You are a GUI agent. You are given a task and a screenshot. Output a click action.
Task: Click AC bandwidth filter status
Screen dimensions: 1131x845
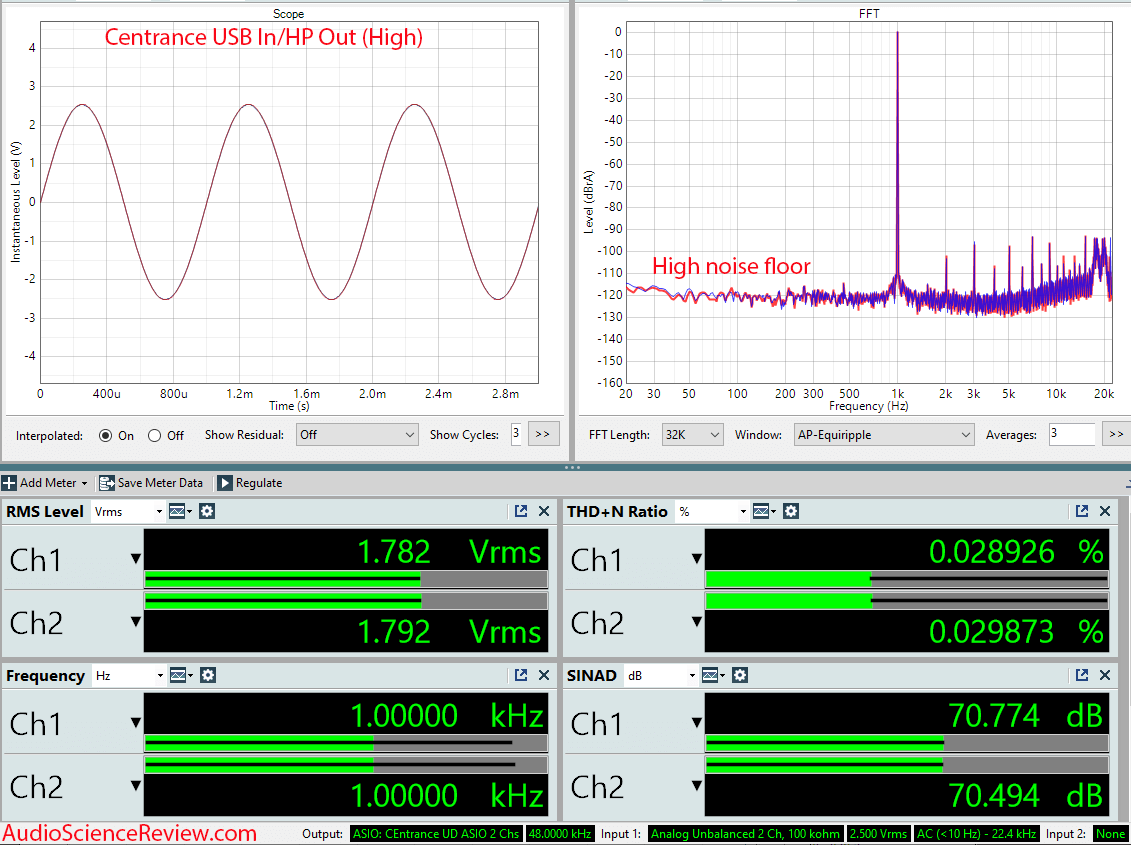click(976, 833)
